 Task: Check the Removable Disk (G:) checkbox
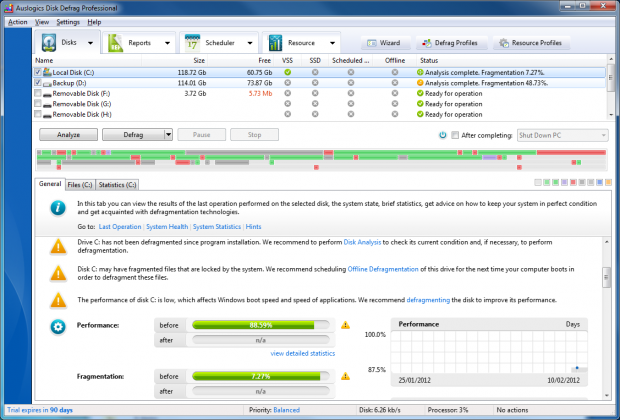[38, 104]
